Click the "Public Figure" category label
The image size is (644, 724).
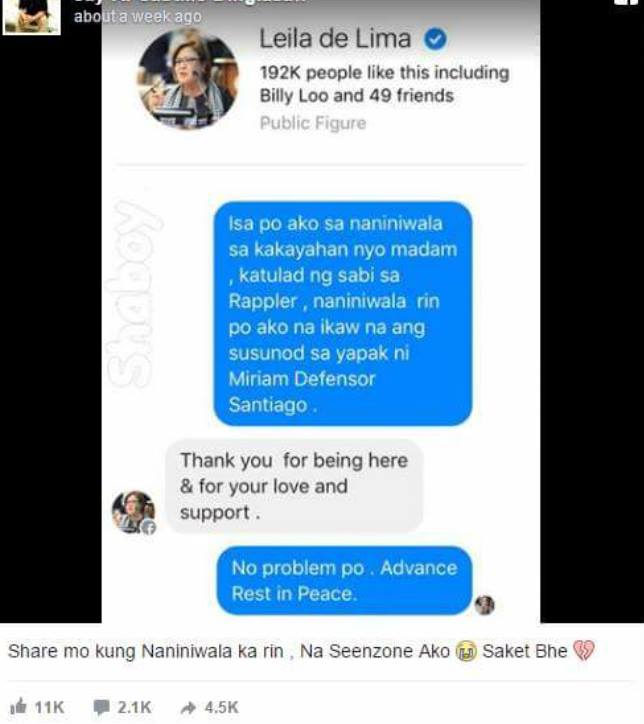click(x=313, y=123)
